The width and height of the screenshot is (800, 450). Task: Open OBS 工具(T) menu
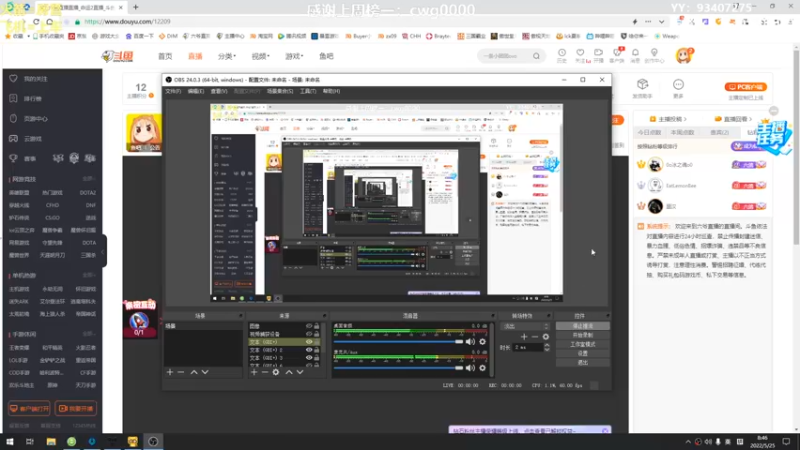point(308,91)
